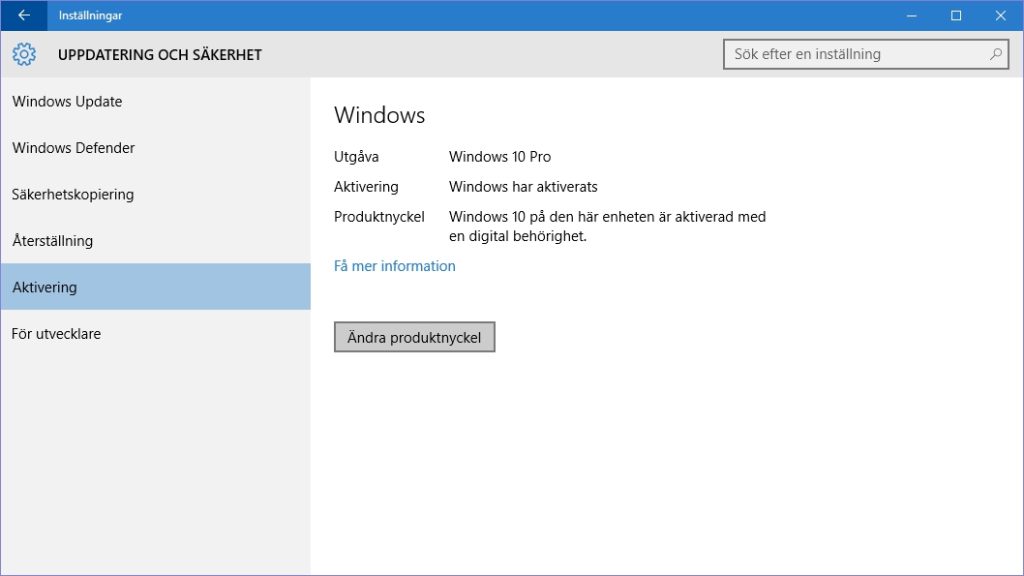Minimize the Inställningar window
Image resolution: width=1024 pixels, height=576 pixels.
pos(911,15)
